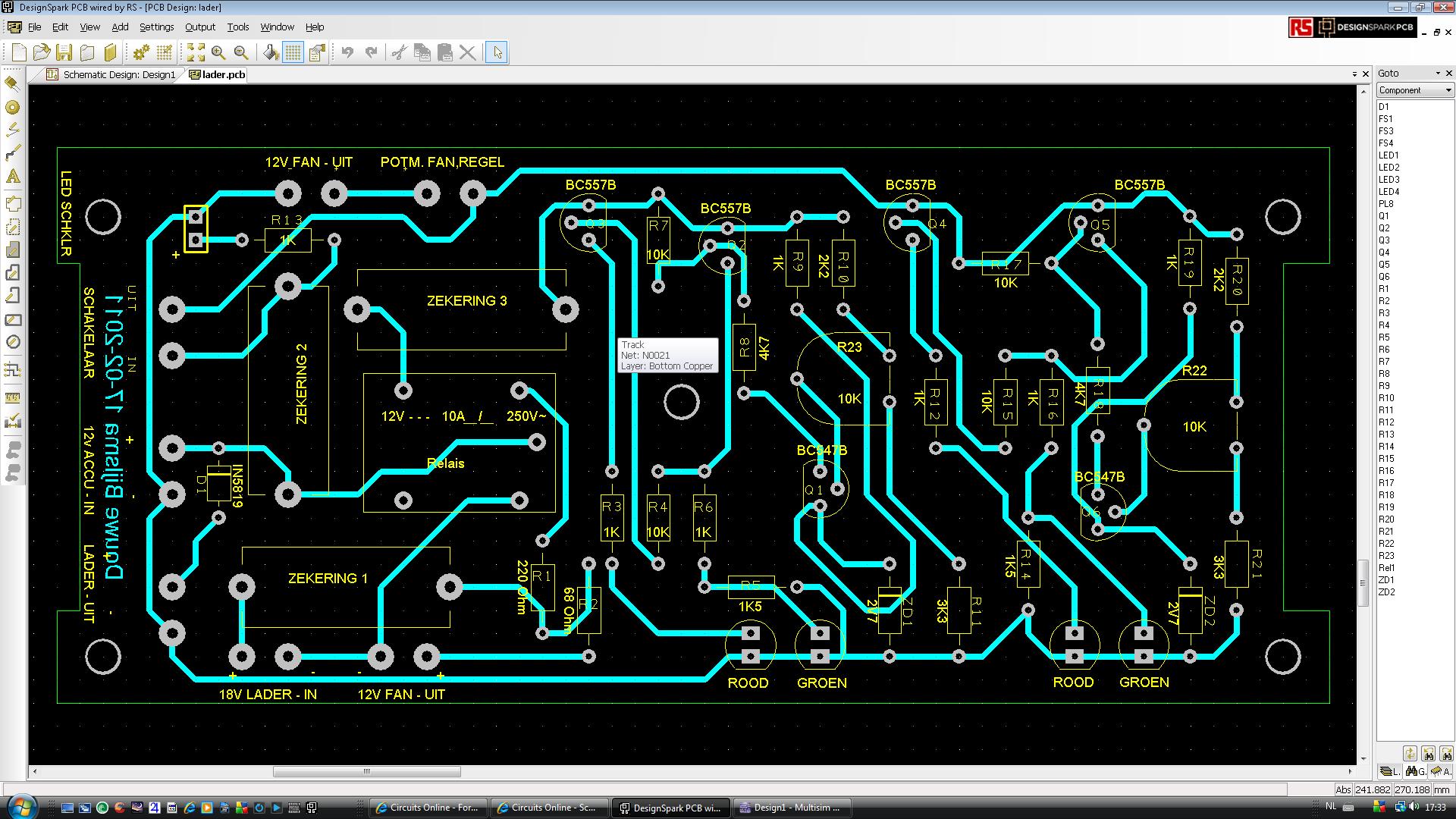Click the Save design icon
1456x819 pixels.
64,52
